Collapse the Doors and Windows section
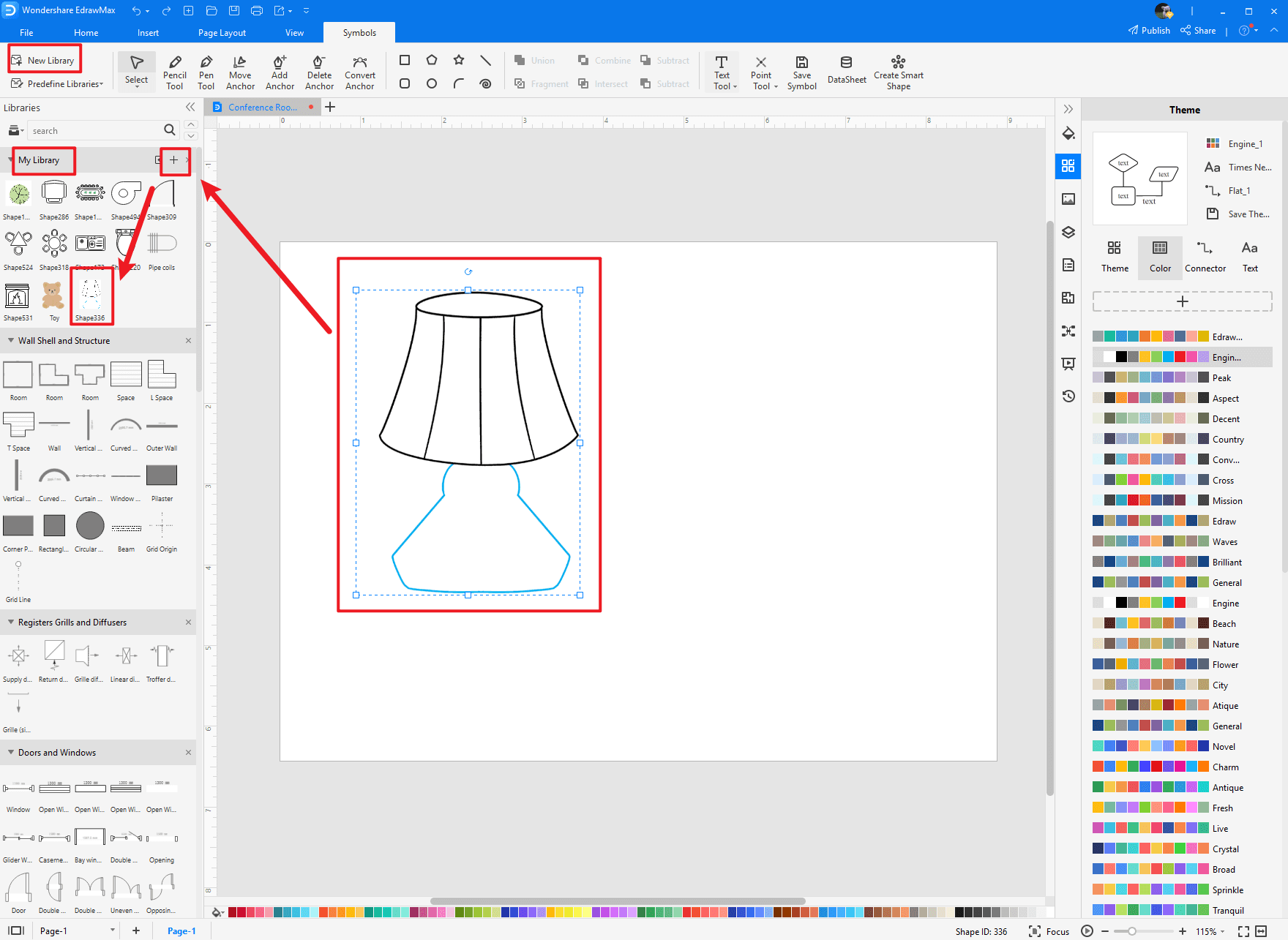This screenshot has height=940, width=1288. (11, 753)
